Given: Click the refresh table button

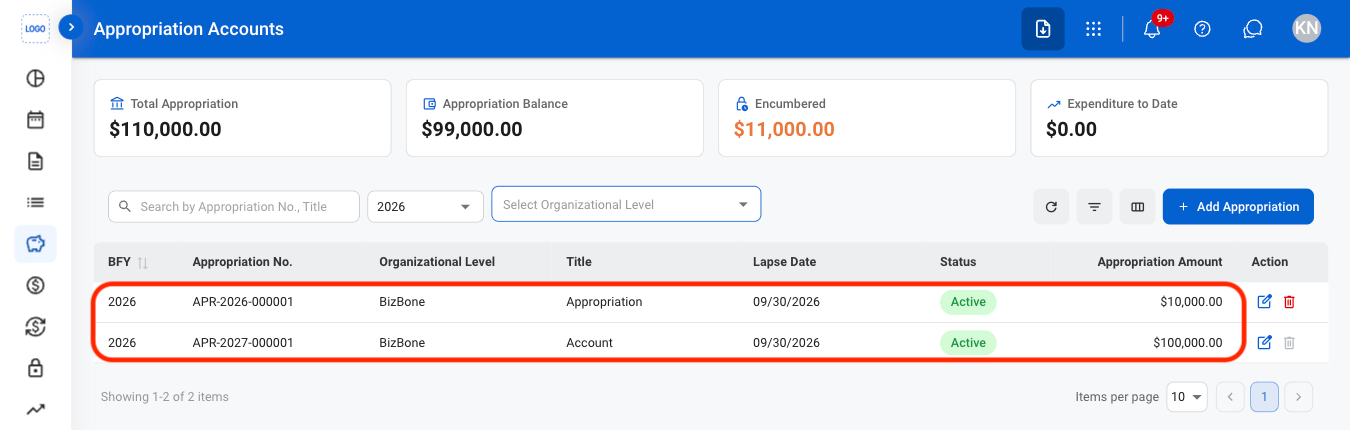Looking at the screenshot, I should (1051, 207).
